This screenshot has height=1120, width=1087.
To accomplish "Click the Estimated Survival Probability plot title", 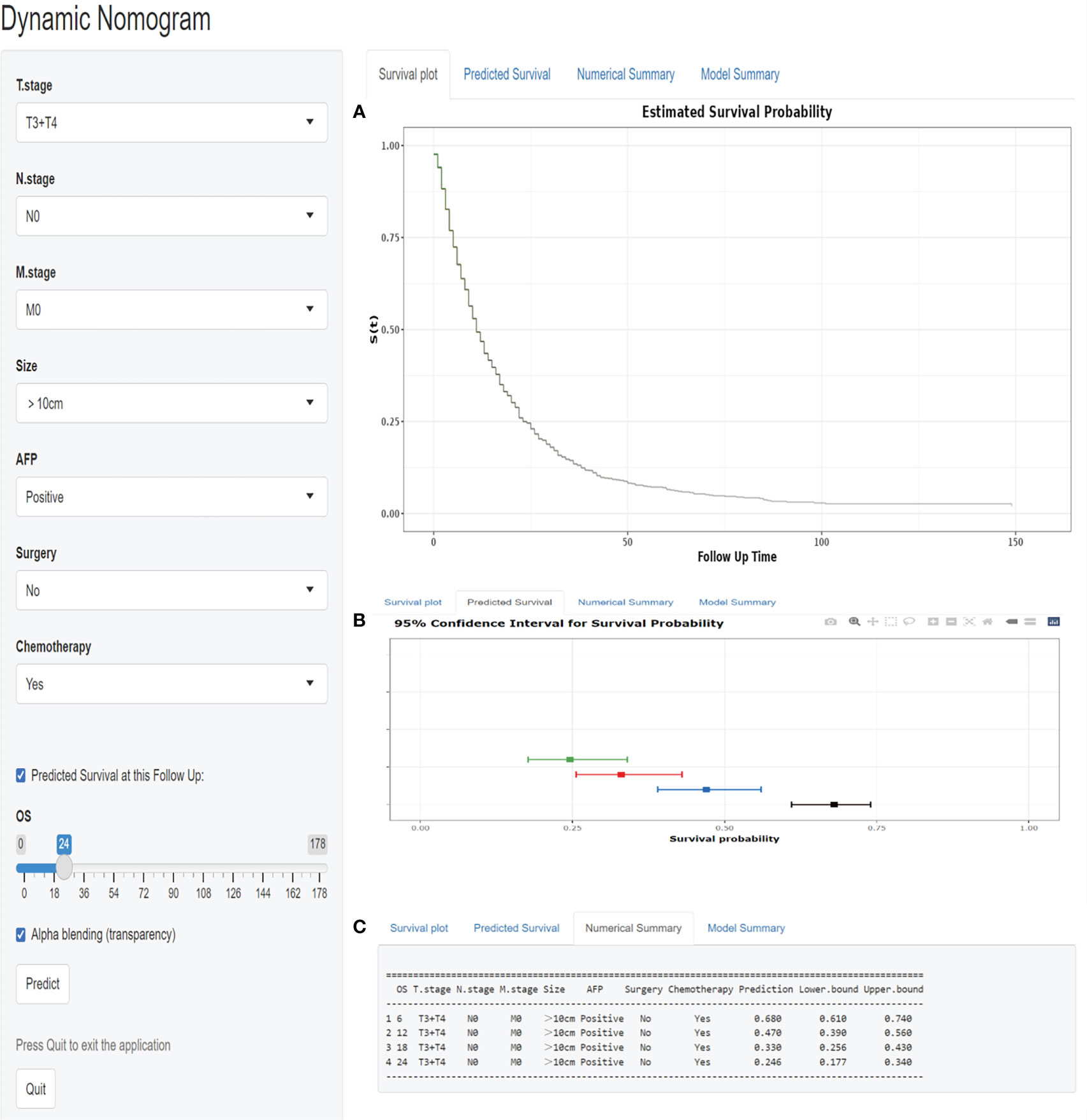I will click(x=736, y=112).
